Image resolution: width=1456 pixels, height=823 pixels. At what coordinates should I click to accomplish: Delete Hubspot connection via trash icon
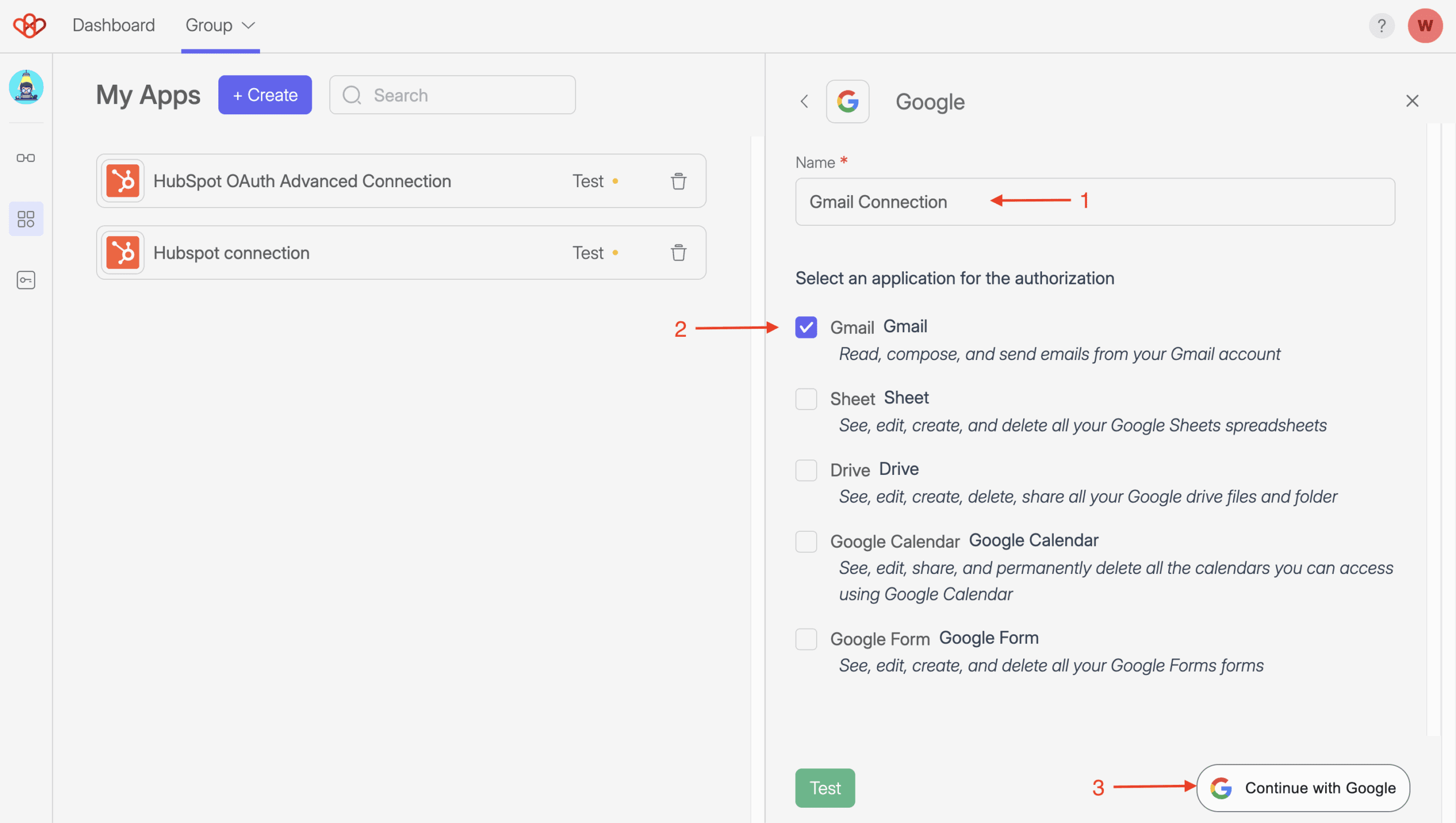[678, 253]
